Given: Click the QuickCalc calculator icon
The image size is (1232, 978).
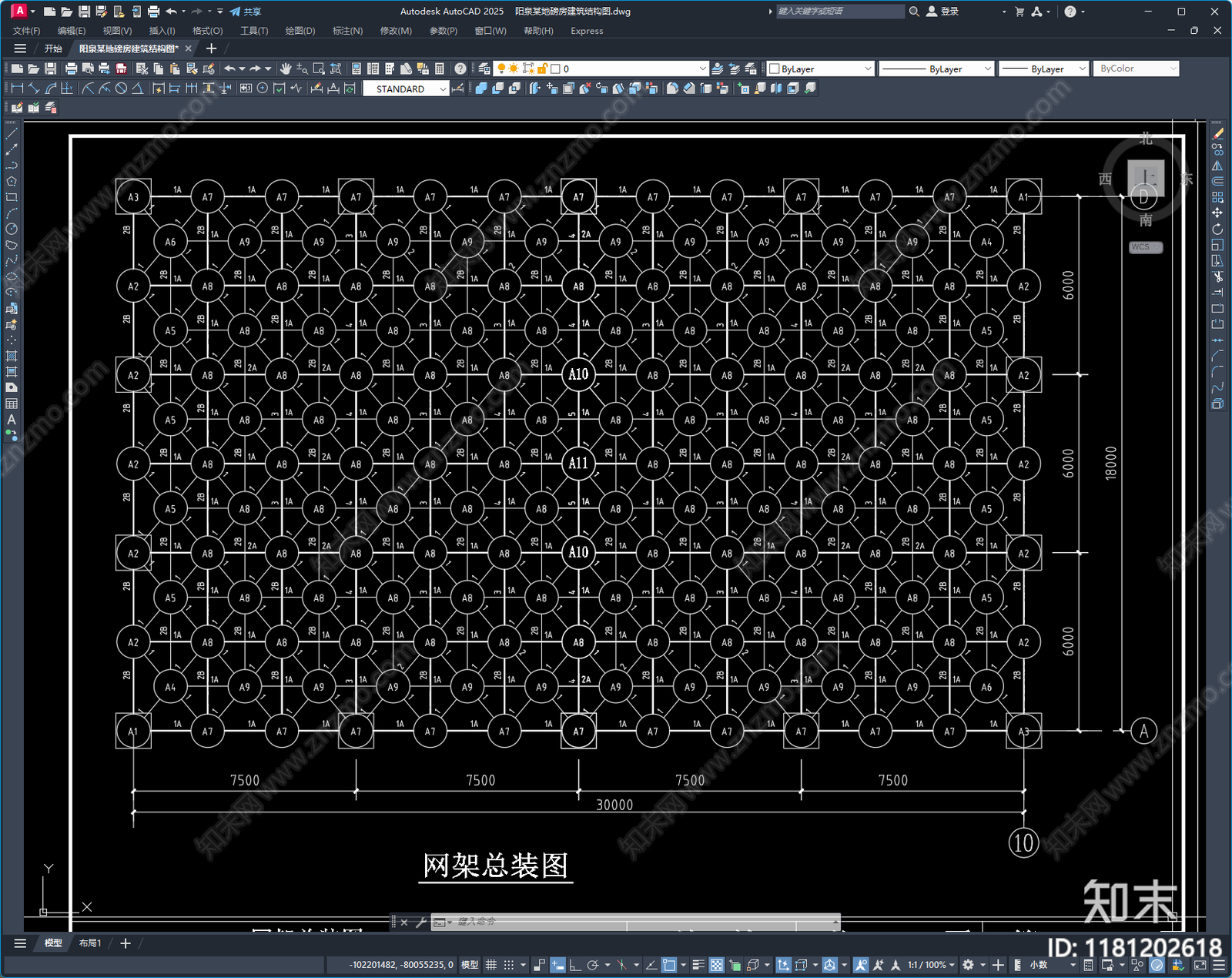Looking at the screenshot, I should tap(440, 69).
